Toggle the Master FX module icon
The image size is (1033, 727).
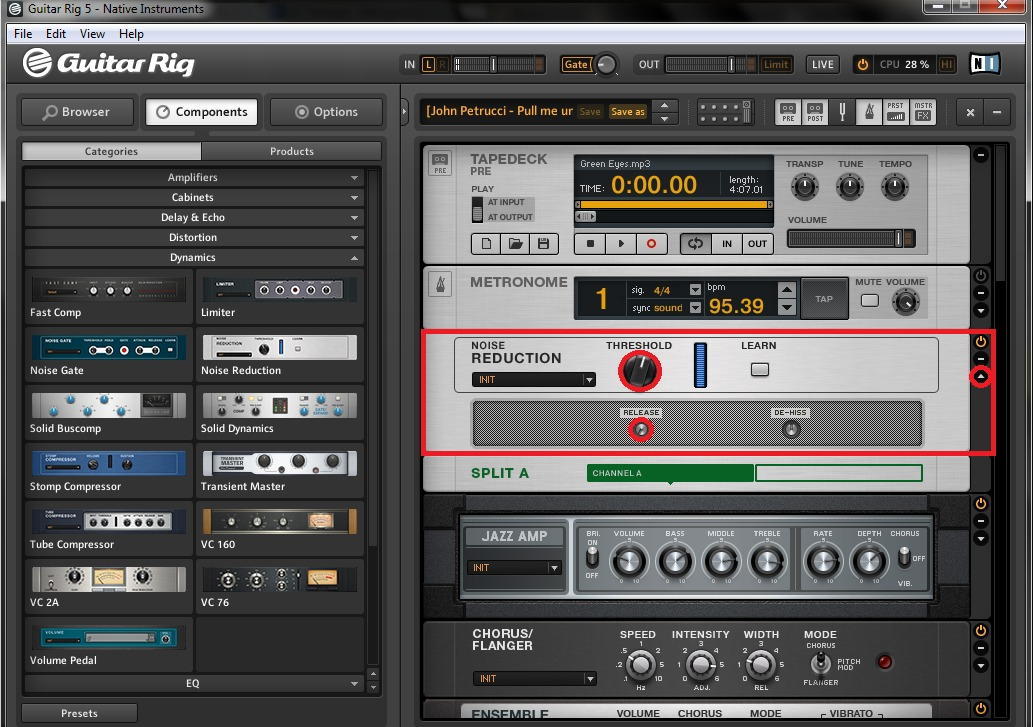click(922, 112)
